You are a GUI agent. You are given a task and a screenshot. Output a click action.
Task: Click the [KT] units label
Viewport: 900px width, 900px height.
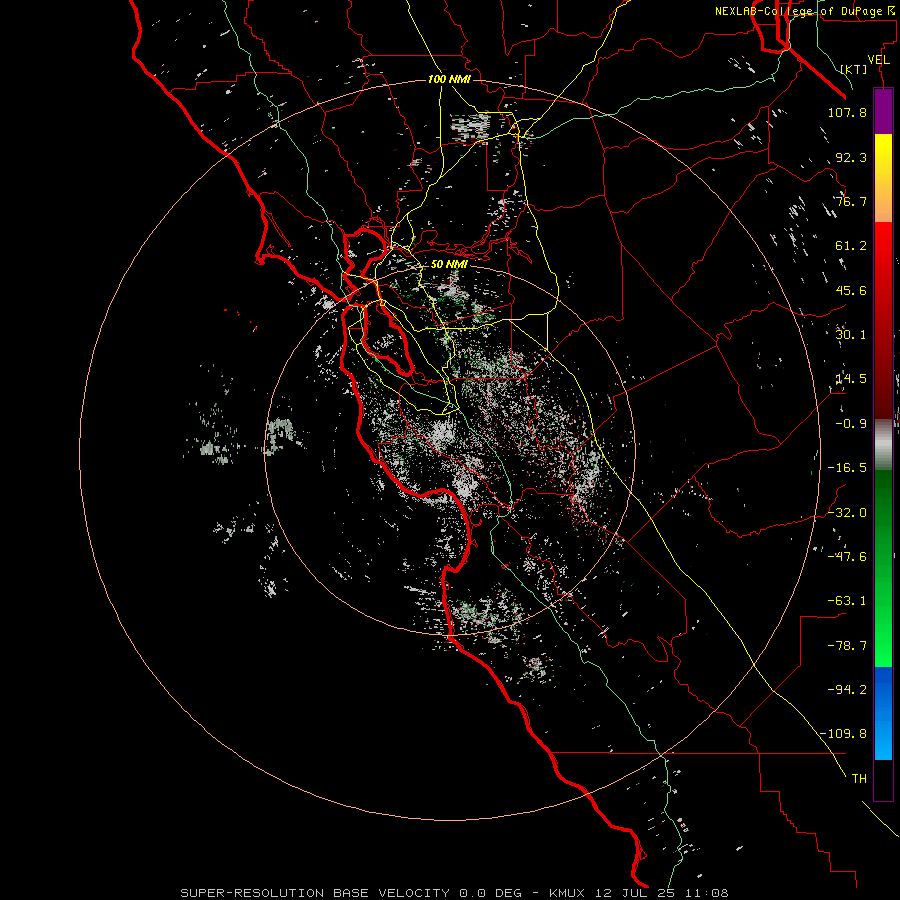(854, 69)
